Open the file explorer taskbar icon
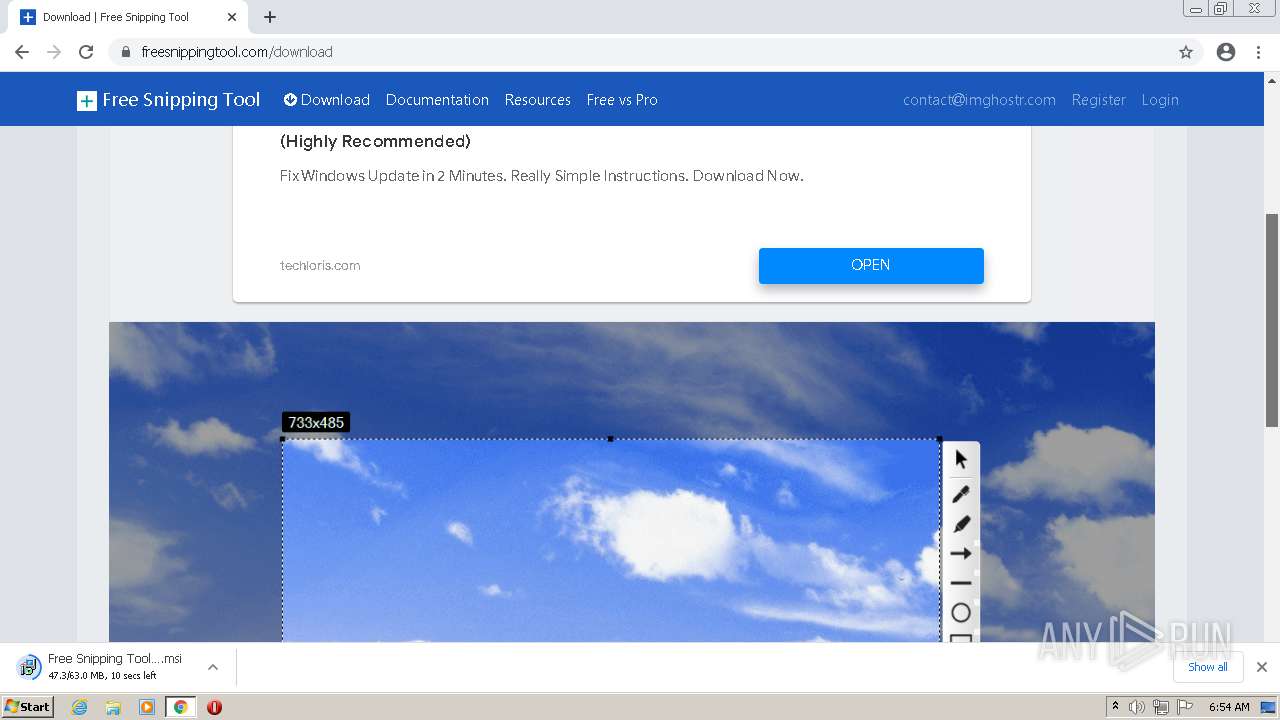Screen dimensions: 1280x720 tap(113, 707)
